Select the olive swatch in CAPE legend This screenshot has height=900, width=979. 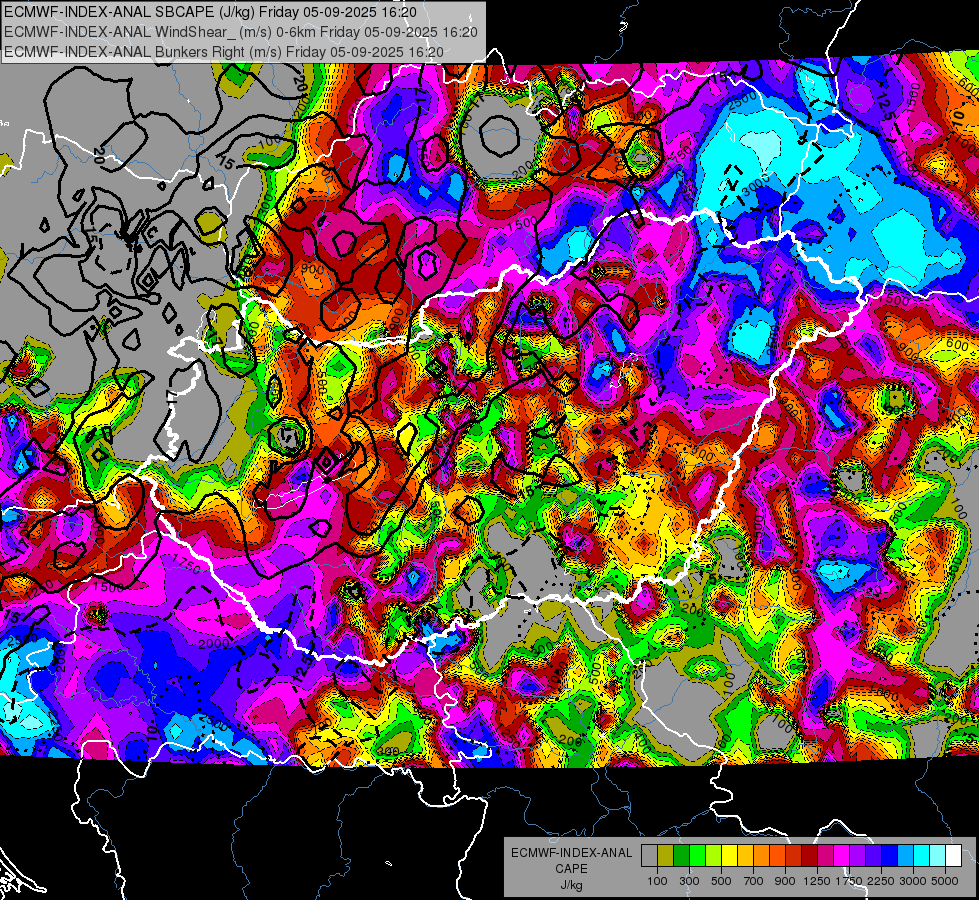click(x=666, y=856)
